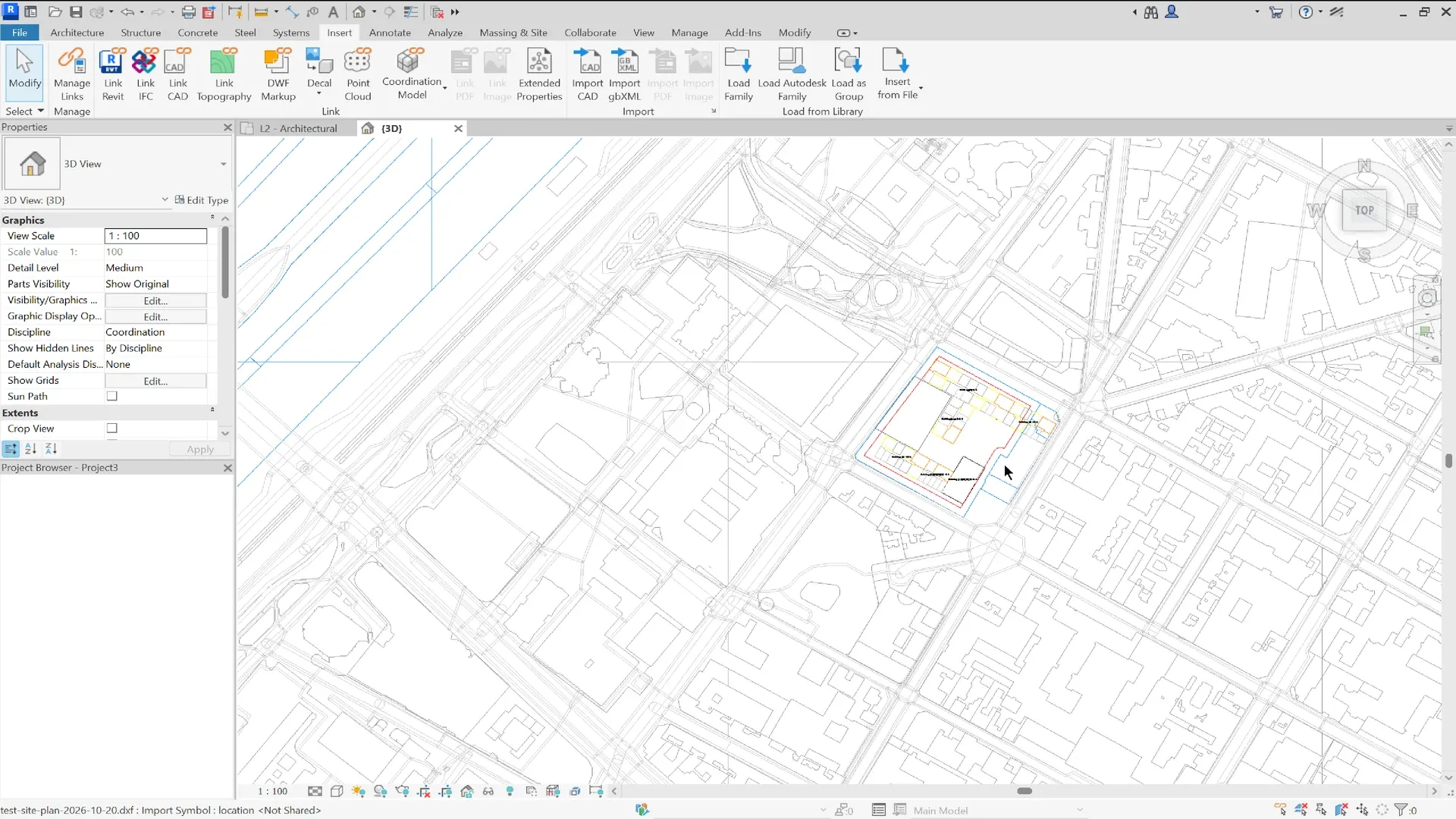1456x819 pixels.
Task: Toggle Select Pinned Elements in status bar
Action: click(1321, 810)
